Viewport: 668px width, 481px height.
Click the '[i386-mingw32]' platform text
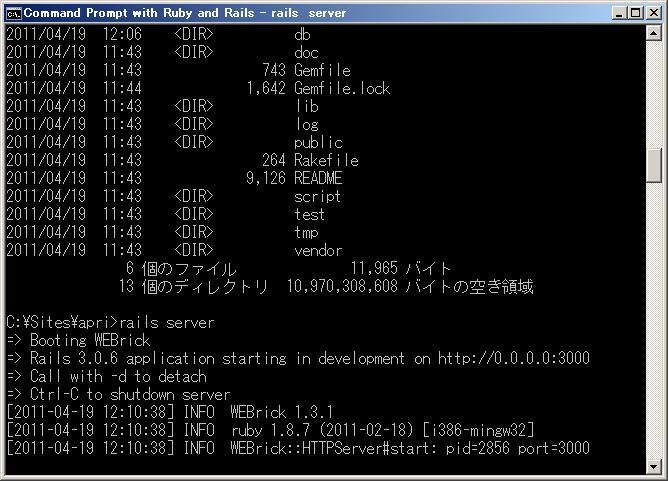click(478, 430)
